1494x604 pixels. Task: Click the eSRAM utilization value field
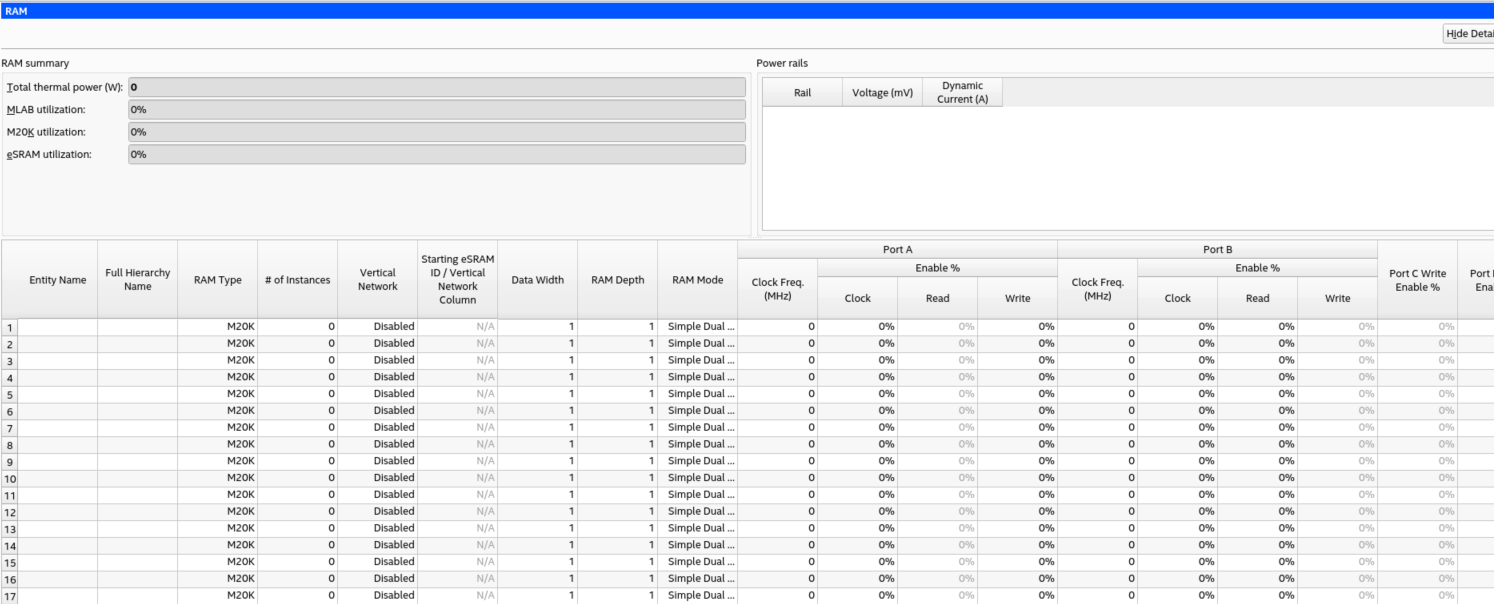coord(436,155)
